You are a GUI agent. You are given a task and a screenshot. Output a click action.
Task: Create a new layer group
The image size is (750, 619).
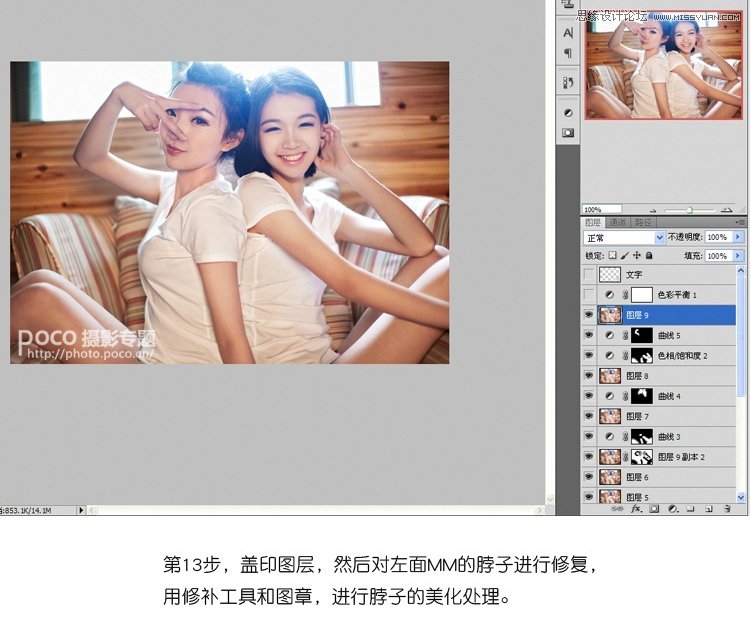[x=690, y=508]
